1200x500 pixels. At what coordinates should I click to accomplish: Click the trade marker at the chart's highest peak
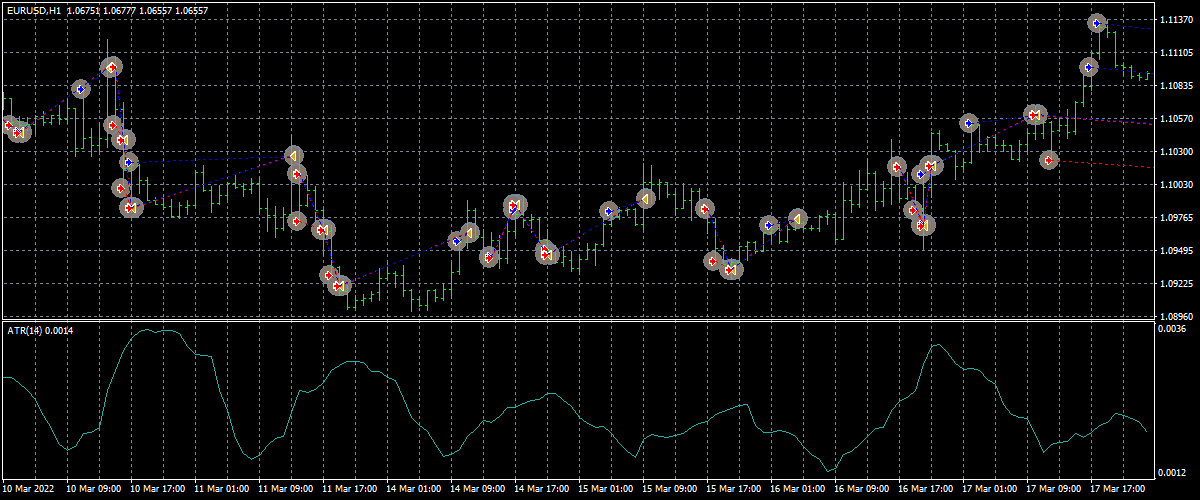[x=1097, y=23]
